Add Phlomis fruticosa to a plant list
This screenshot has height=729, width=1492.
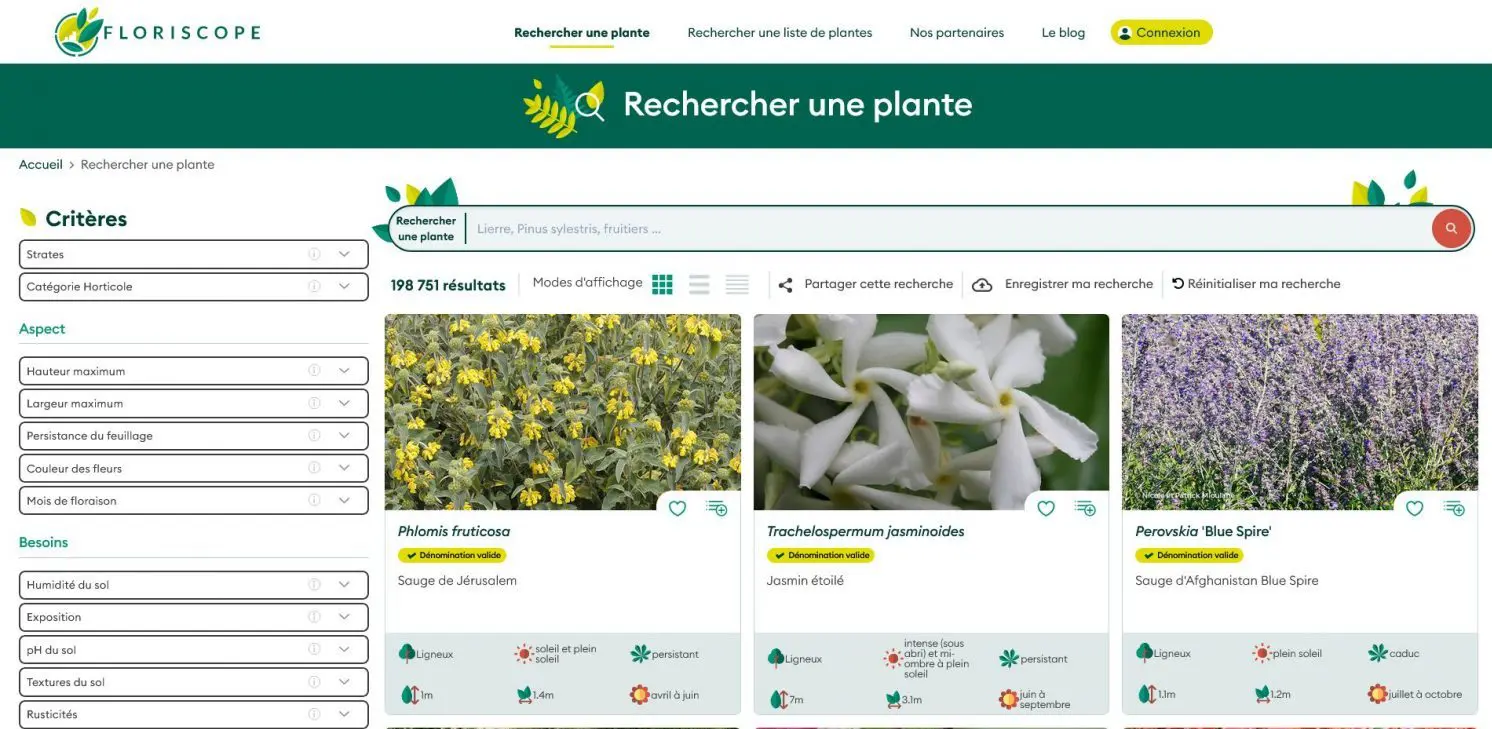[x=716, y=509]
